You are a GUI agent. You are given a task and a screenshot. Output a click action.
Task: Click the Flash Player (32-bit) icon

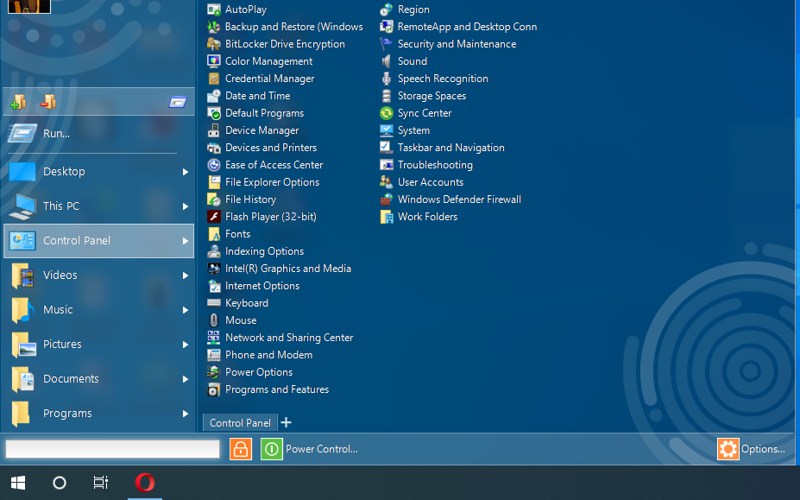tap(214, 217)
